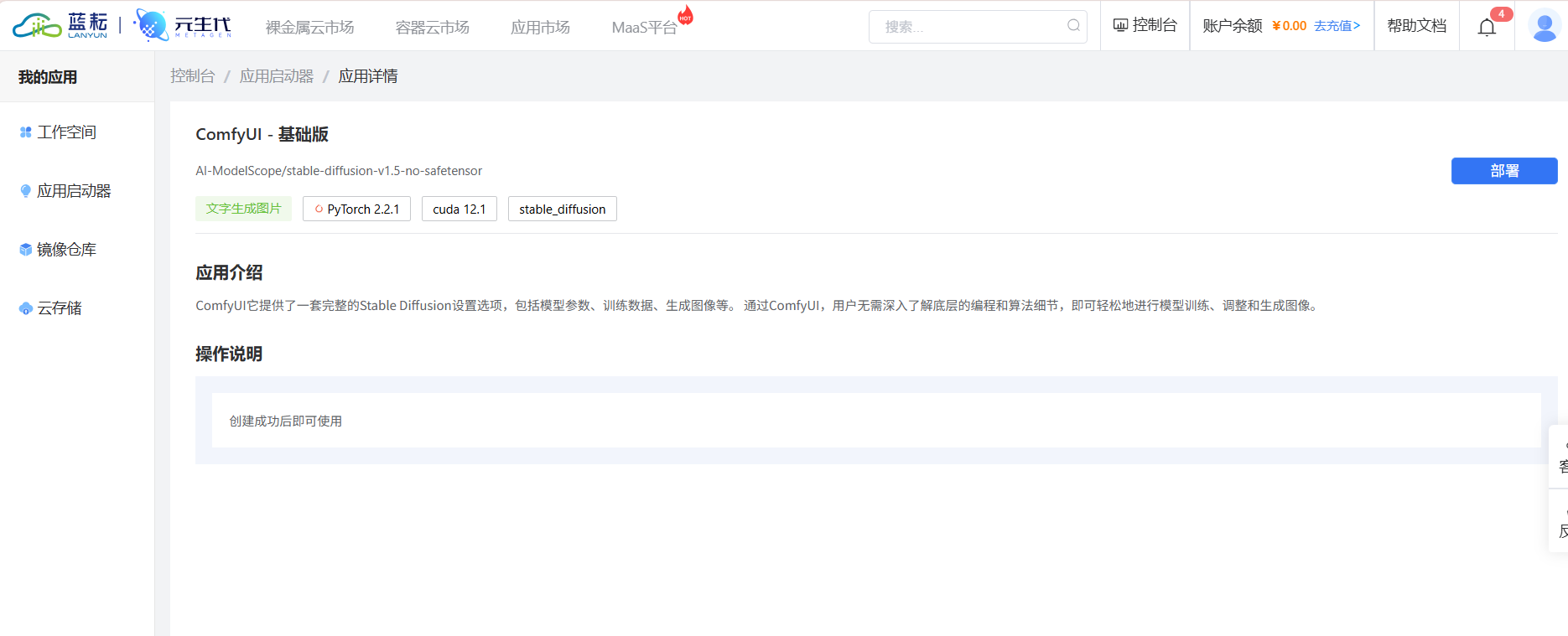Click the console monitor icon
This screenshot has width=1568, height=636.
click(1120, 25)
